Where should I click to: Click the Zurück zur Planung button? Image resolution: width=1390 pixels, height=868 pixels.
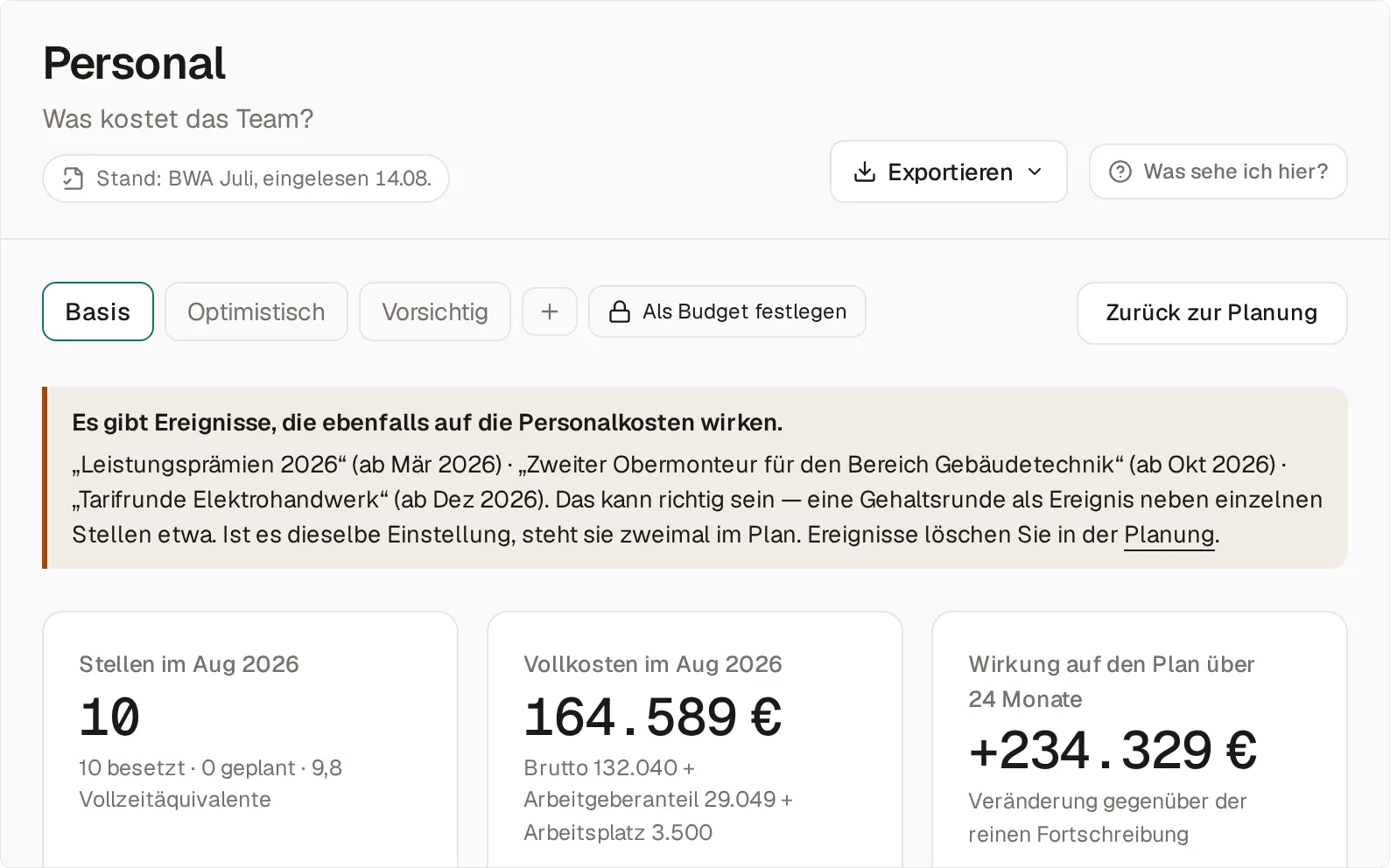pos(1211,313)
